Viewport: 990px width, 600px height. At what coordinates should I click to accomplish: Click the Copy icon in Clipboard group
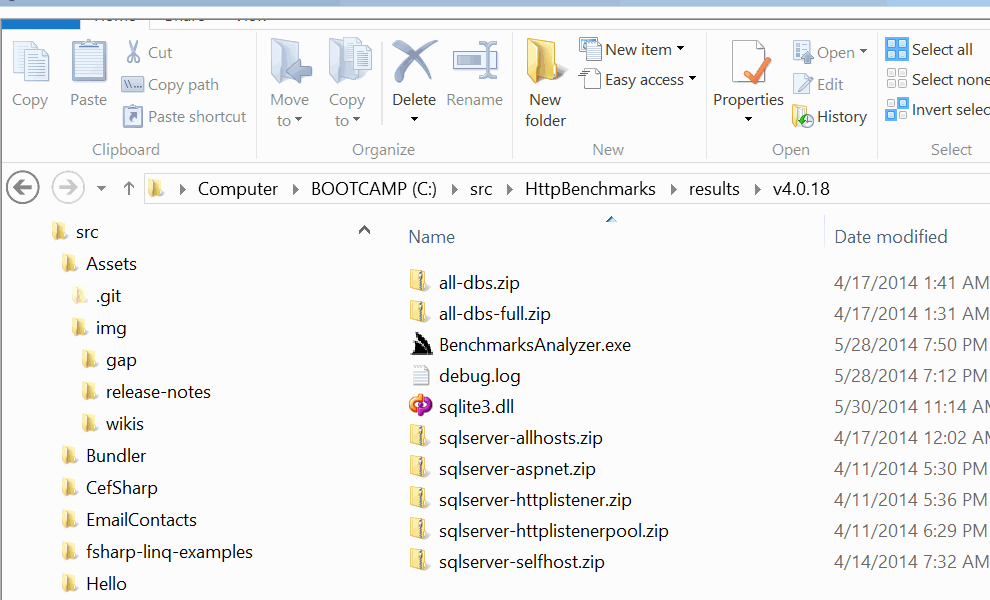click(x=30, y=62)
